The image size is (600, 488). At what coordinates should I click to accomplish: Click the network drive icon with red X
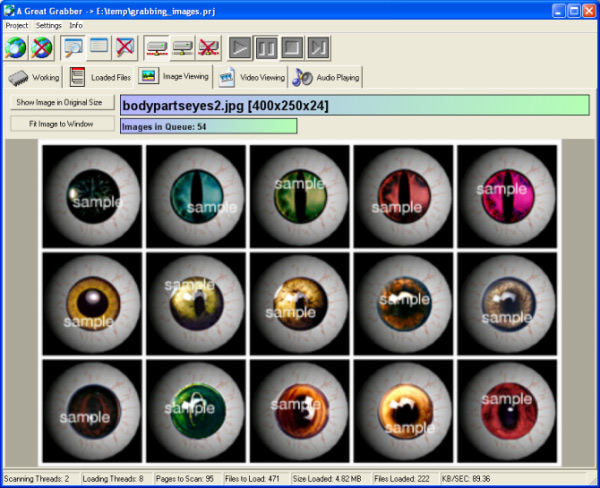[x=208, y=47]
